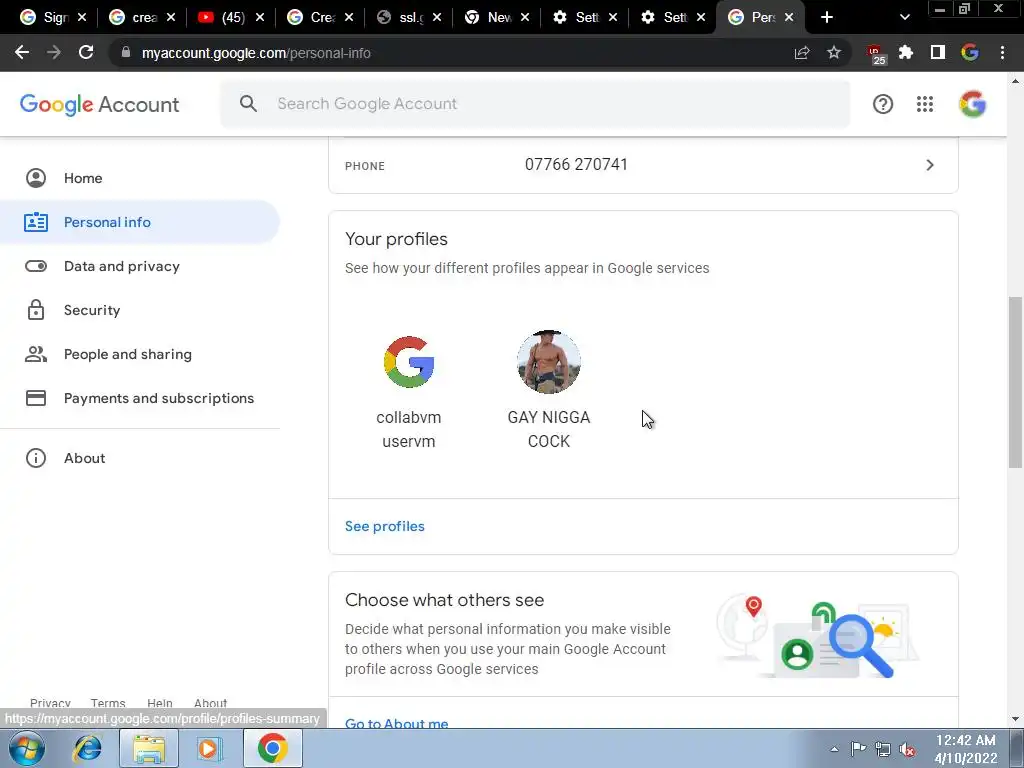1024x768 pixels.
Task: Share this page using the share icon
Action: [x=802, y=53]
